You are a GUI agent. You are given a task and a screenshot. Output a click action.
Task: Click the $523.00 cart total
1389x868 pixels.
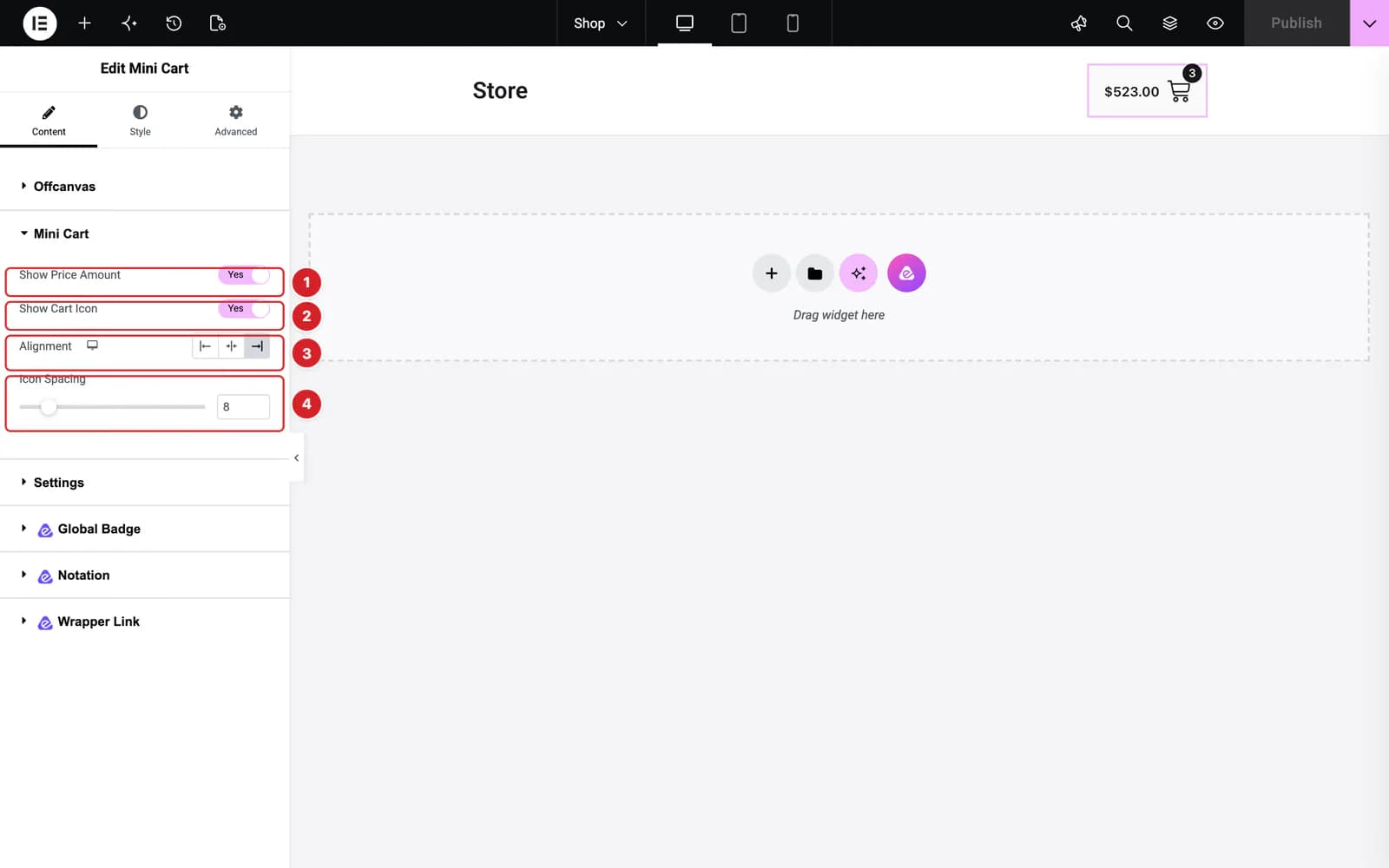tap(1131, 92)
